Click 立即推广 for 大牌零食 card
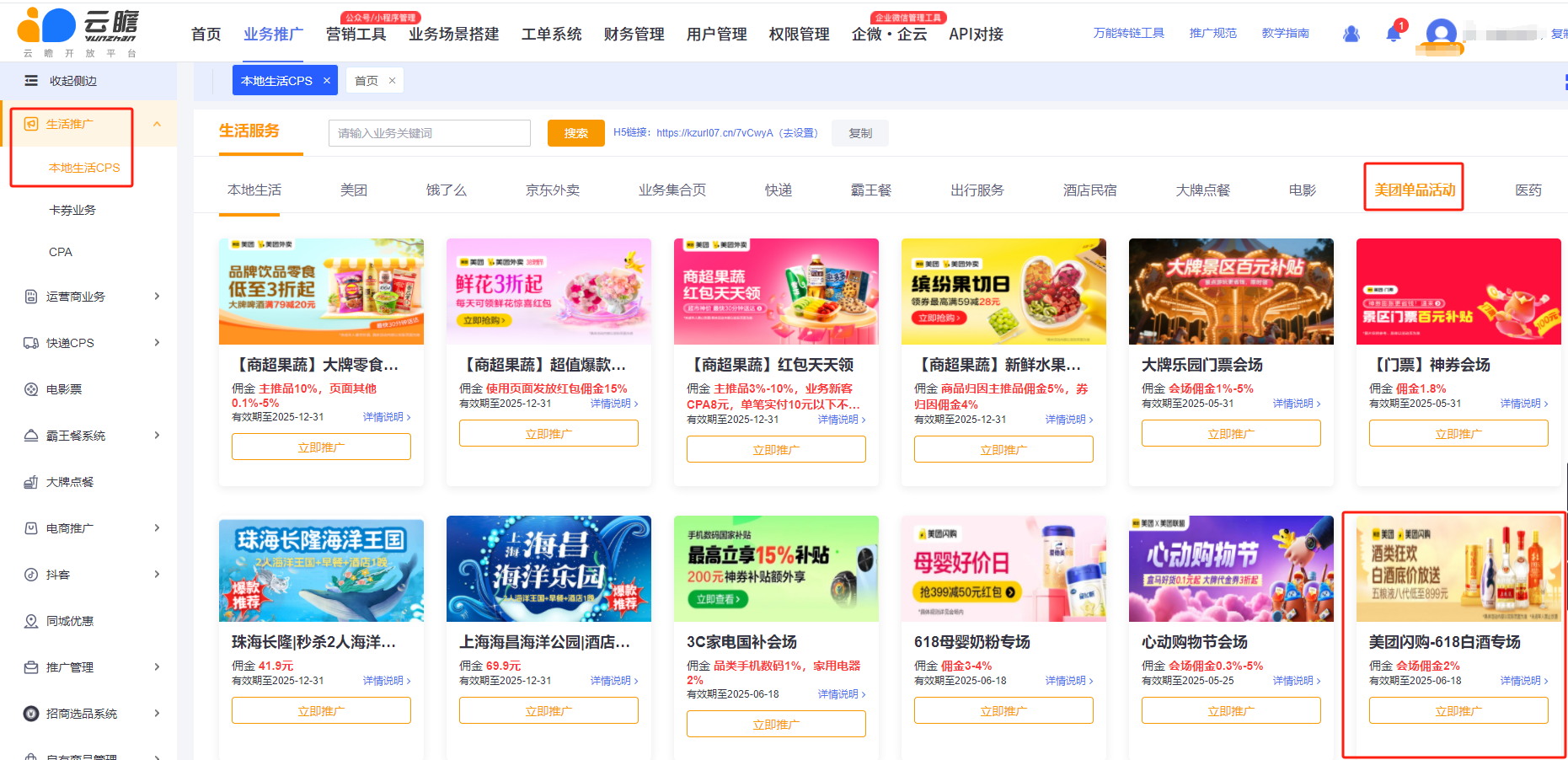 pyautogui.click(x=321, y=447)
